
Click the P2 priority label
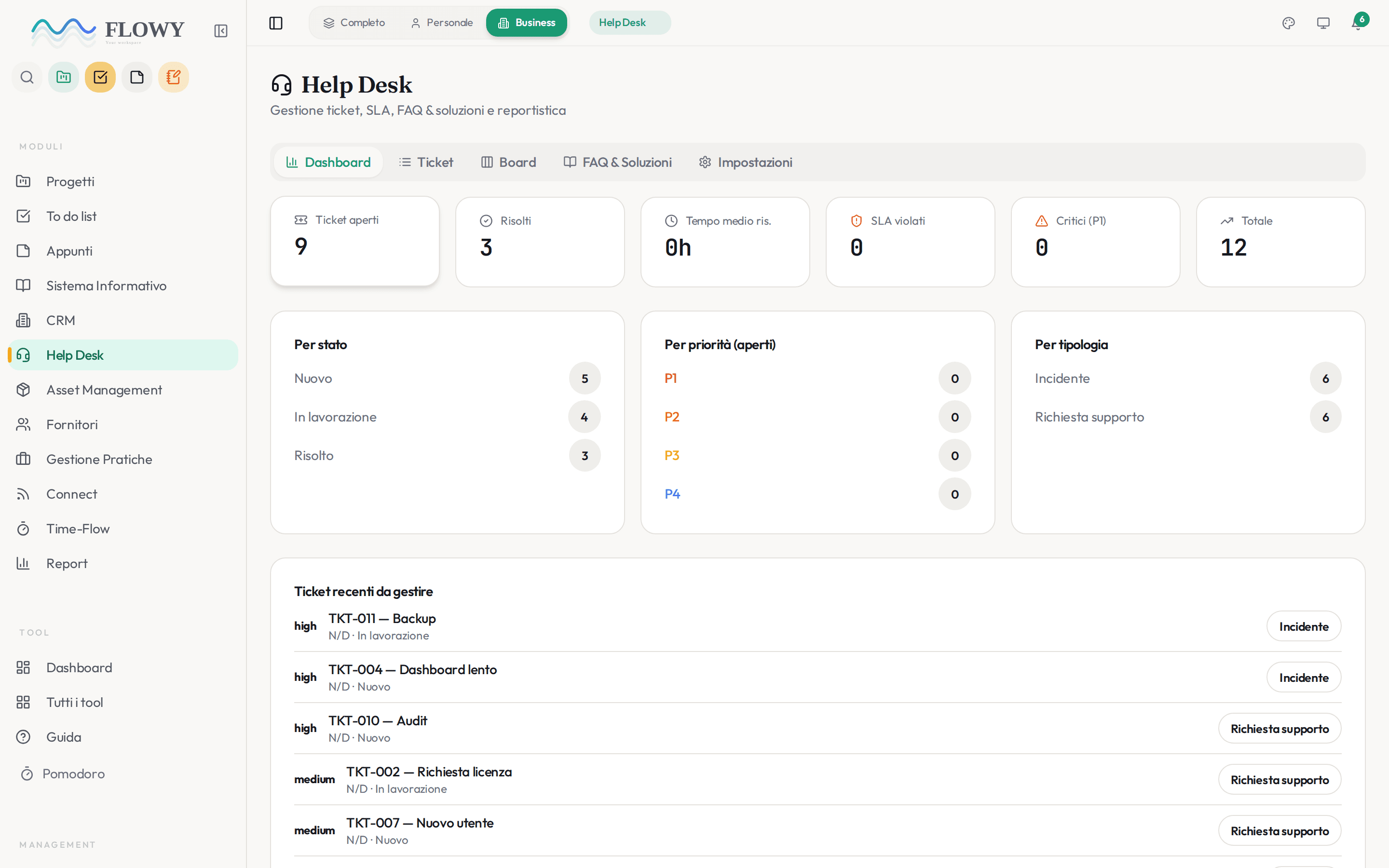(x=671, y=417)
